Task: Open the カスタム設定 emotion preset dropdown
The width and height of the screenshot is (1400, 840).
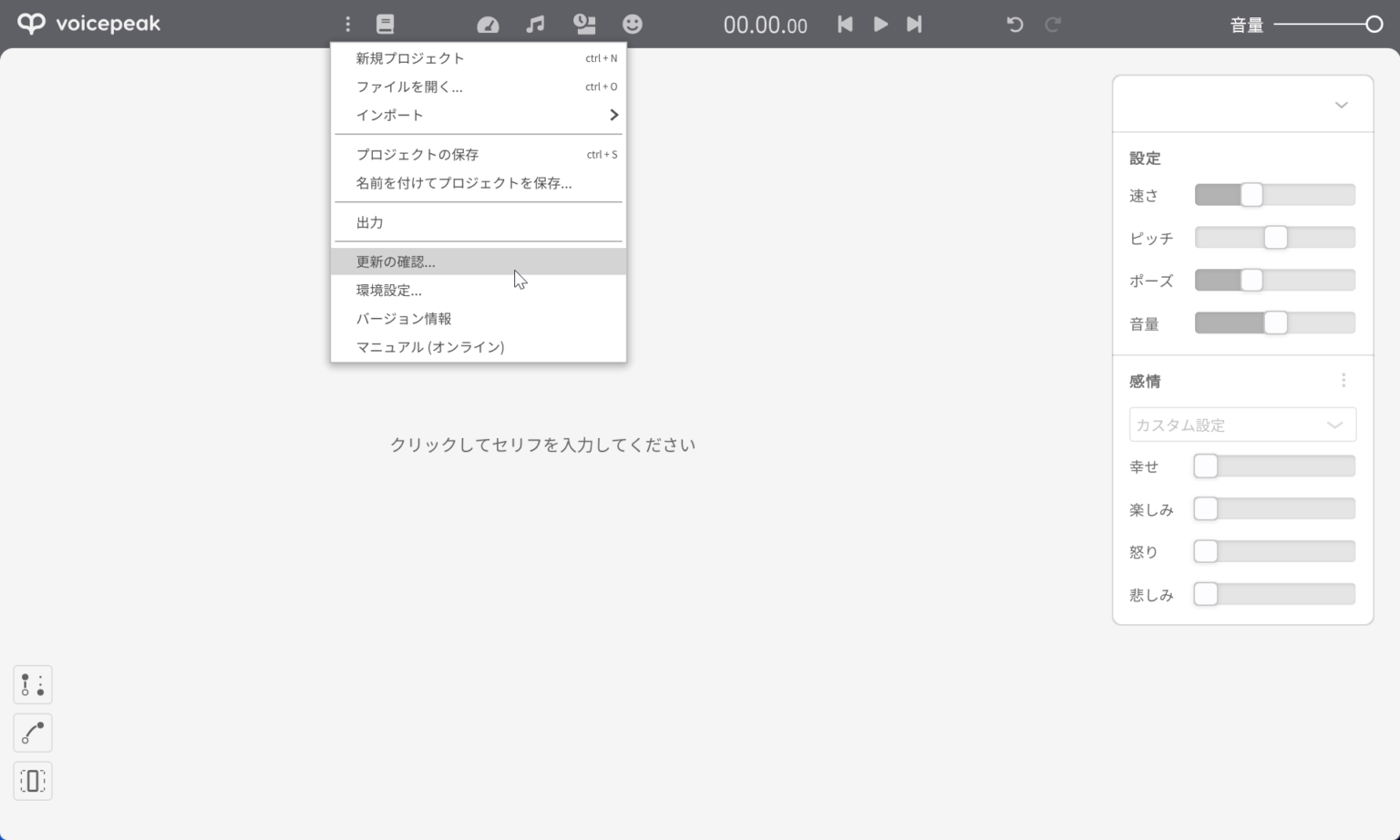Action: [x=1241, y=425]
